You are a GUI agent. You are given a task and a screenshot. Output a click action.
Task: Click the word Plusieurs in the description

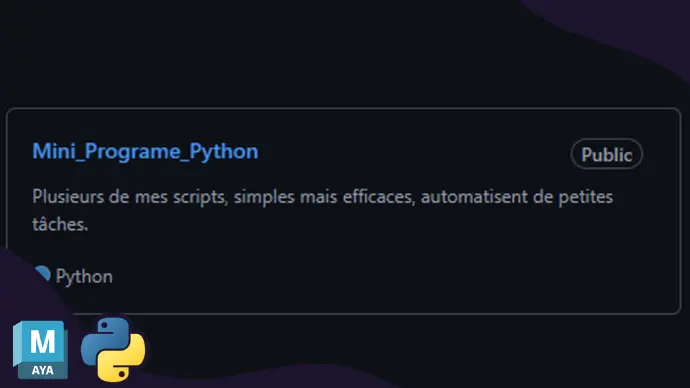[x=68, y=197]
